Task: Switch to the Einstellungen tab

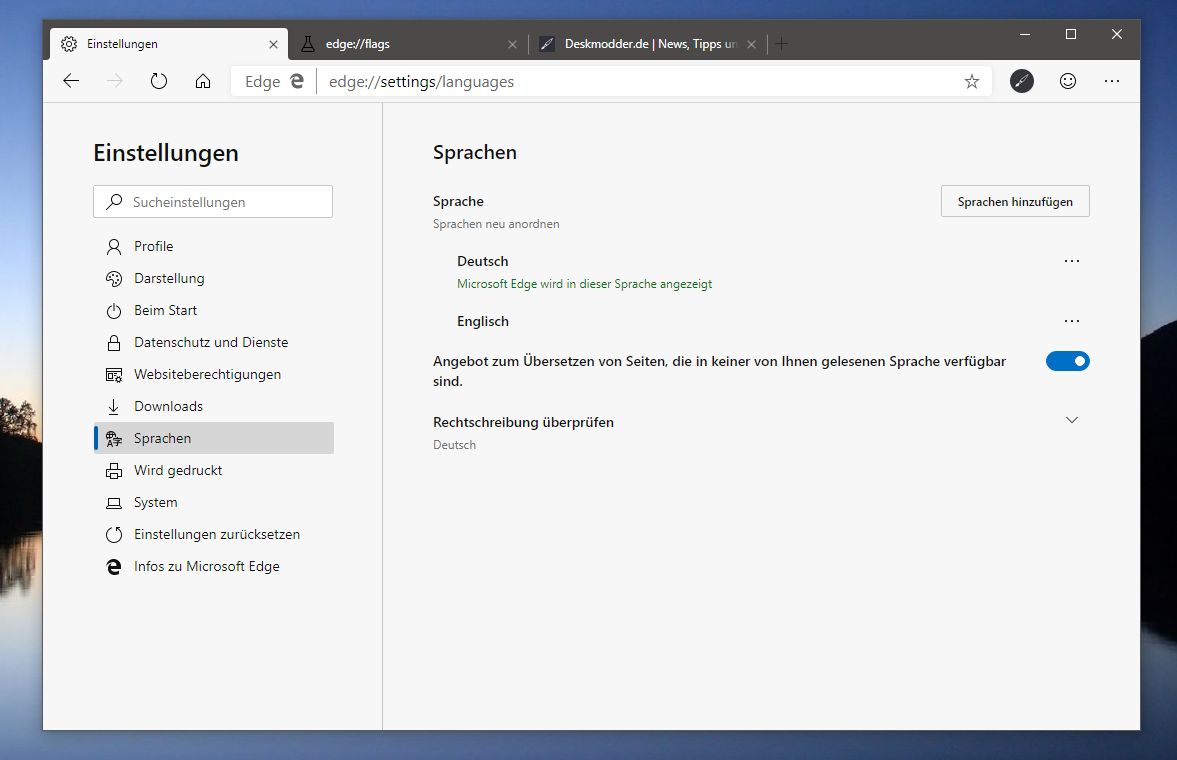Action: [170, 44]
